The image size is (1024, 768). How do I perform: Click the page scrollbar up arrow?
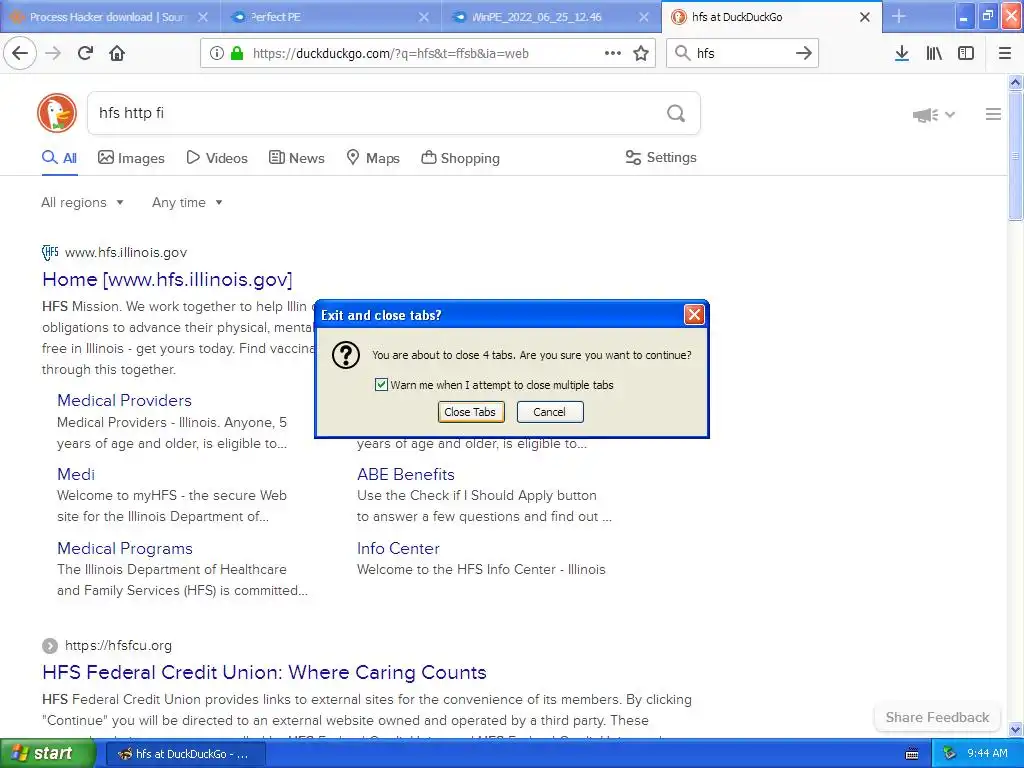pyautogui.click(x=1016, y=83)
